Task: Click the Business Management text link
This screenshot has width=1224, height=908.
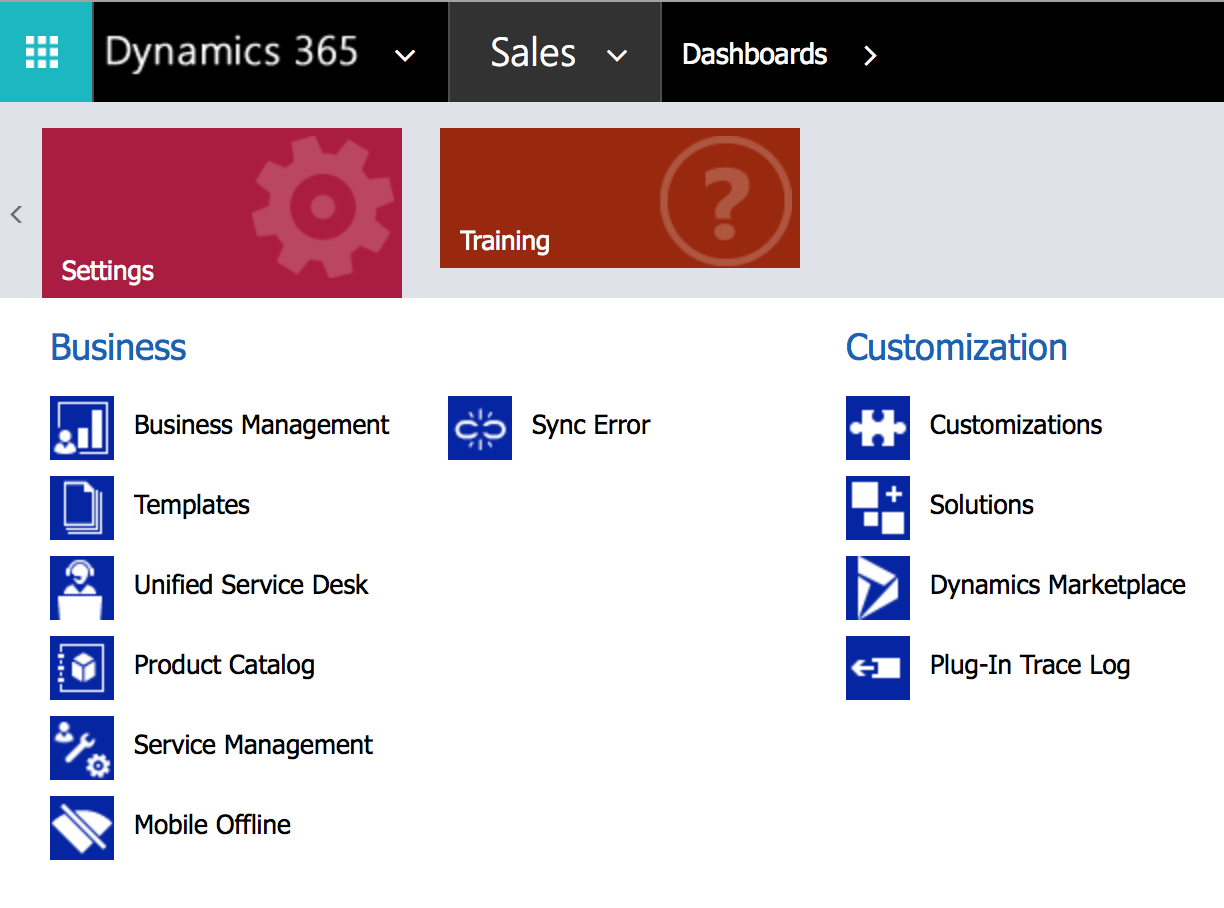Action: coord(261,425)
